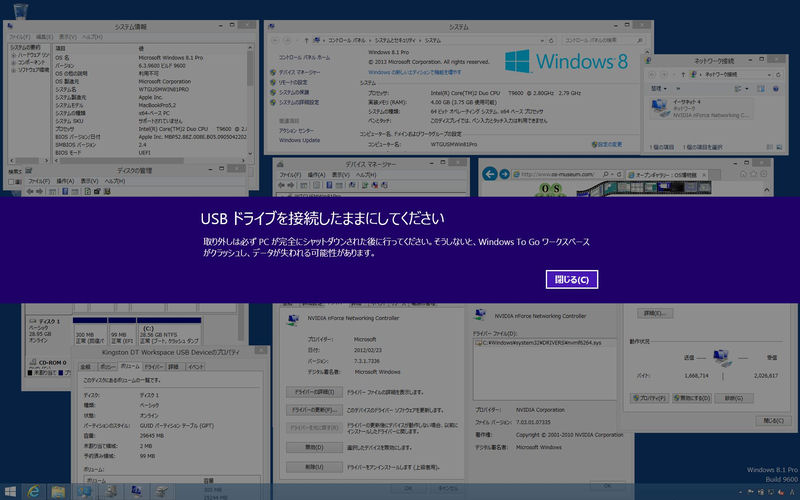The width and height of the screenshot is (800, 500).
Task: Click the コントロール パネルの検索 search field
Action: click(603, 40)
